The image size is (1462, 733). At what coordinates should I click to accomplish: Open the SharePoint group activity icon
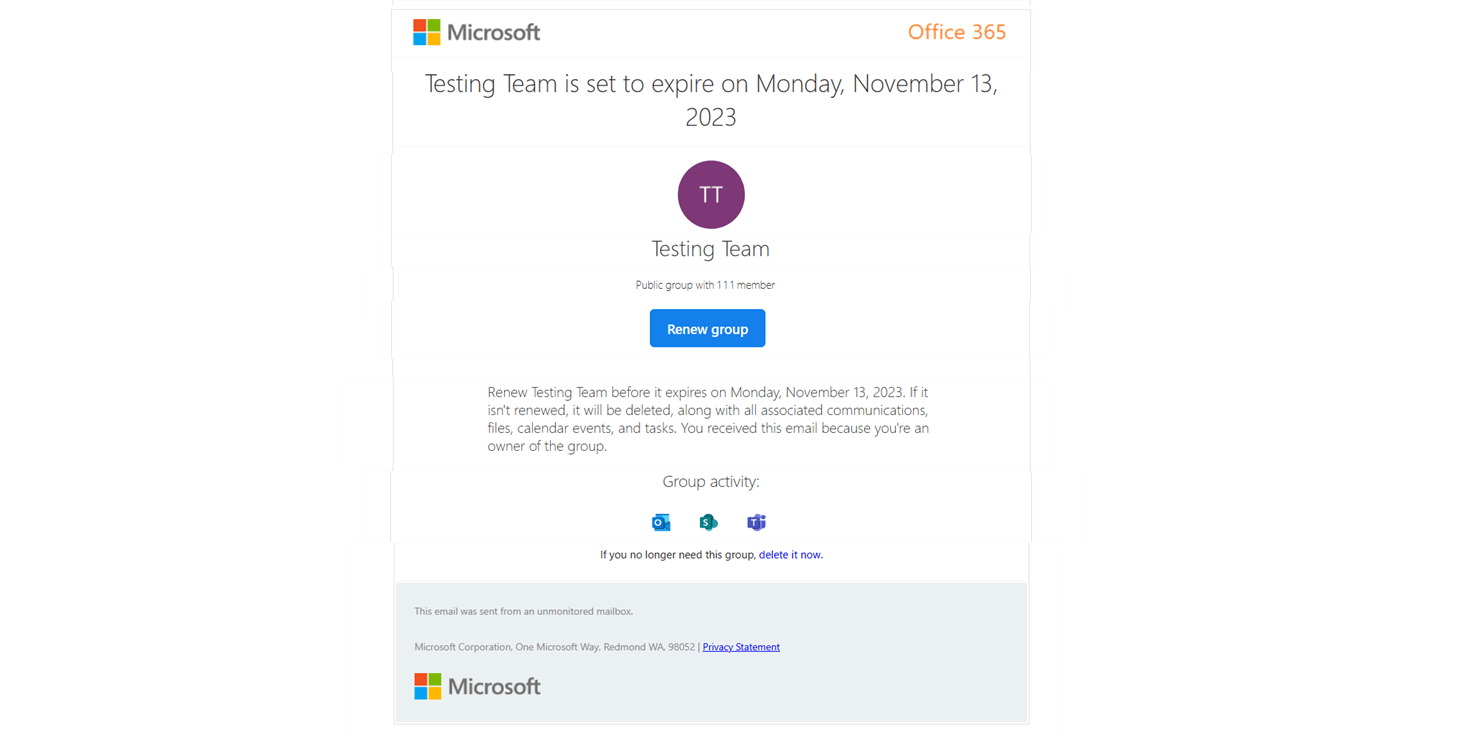[708, 522]
